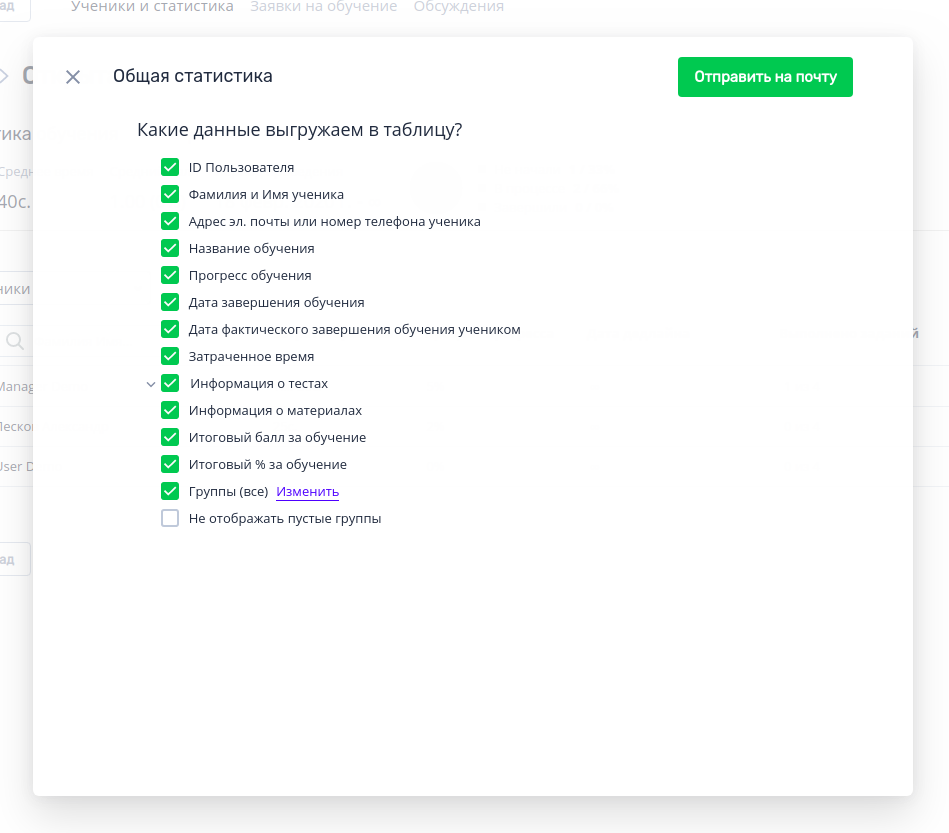Viewport: 949px width, 833px height.
Task: Uncheck the Группы (все) checkbox
Action: pos(170,491)
